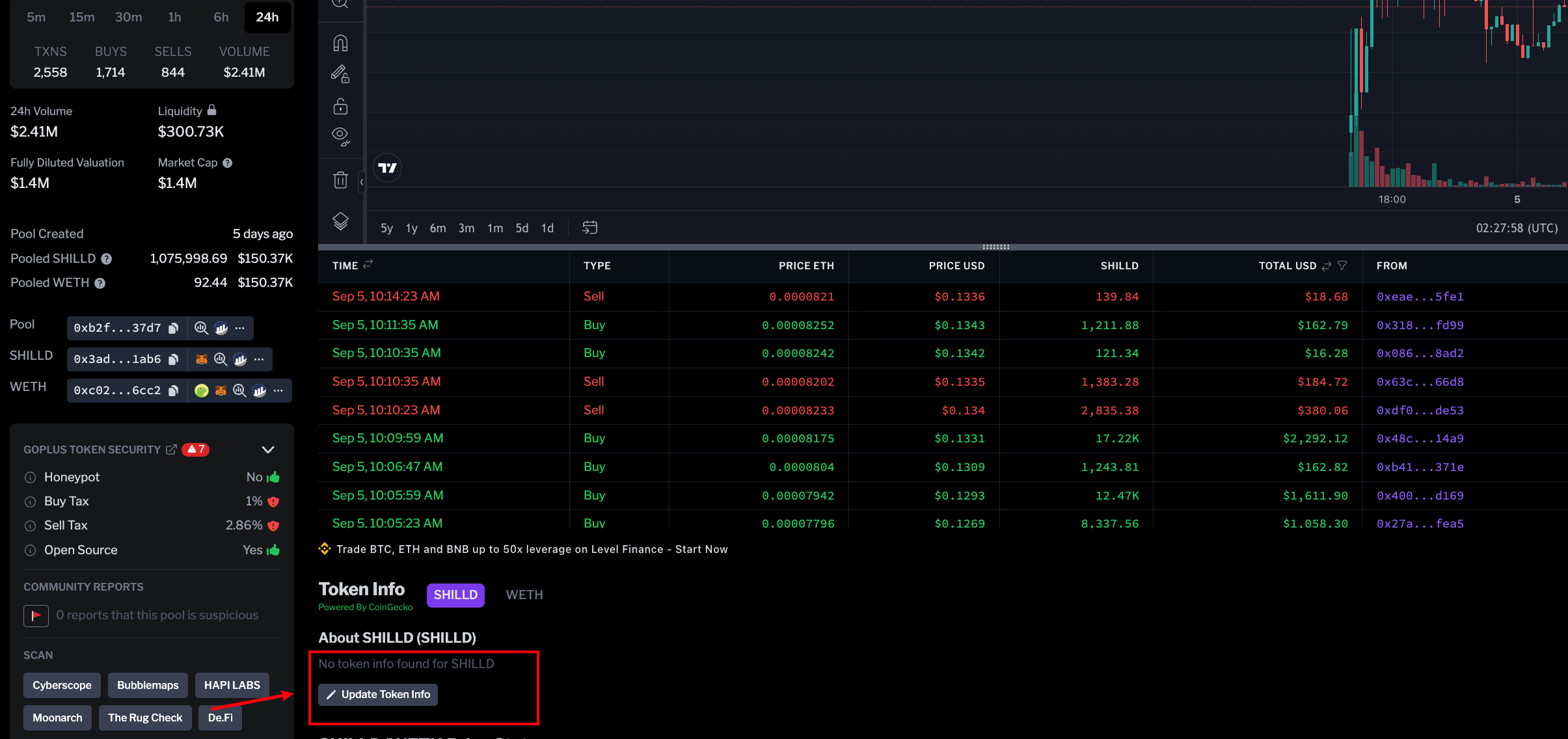Open SHILLD row blue bar-chart icon

(x=240, y=359)
